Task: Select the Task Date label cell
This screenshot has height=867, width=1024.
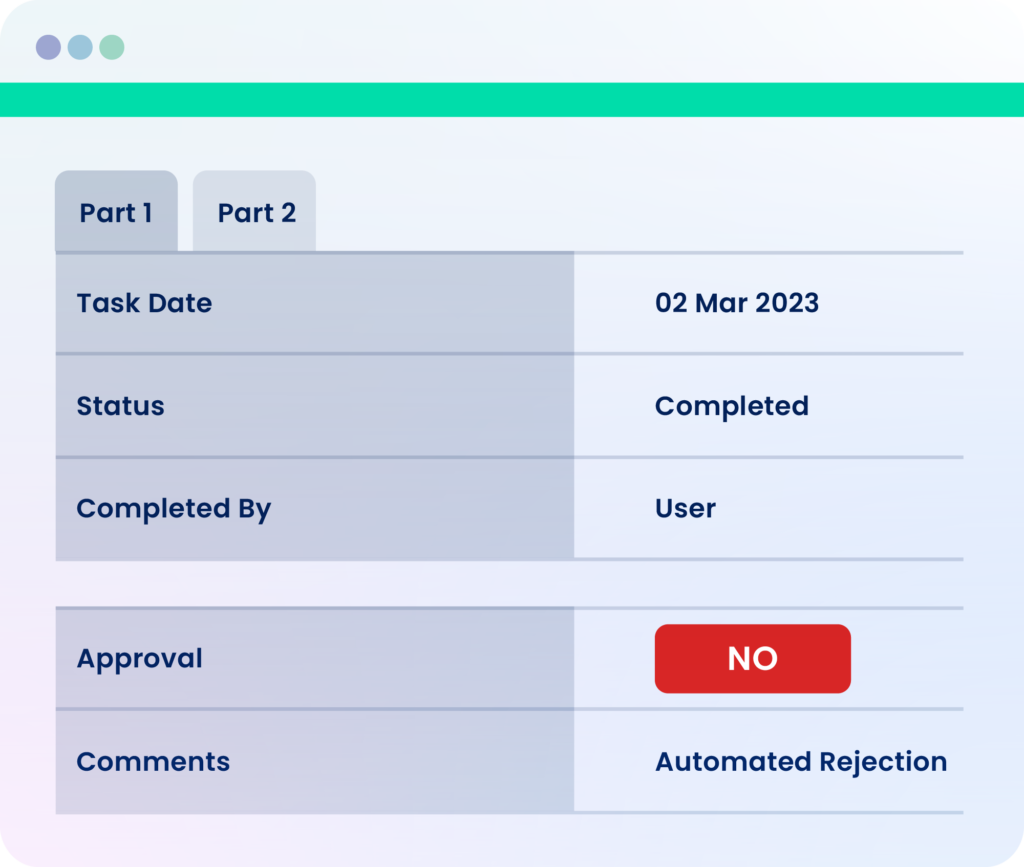Action: (315, 304)
